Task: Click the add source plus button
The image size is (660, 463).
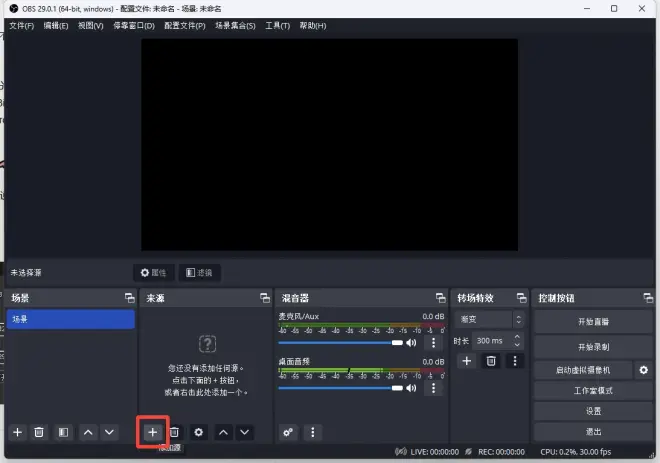Action: 152,432
